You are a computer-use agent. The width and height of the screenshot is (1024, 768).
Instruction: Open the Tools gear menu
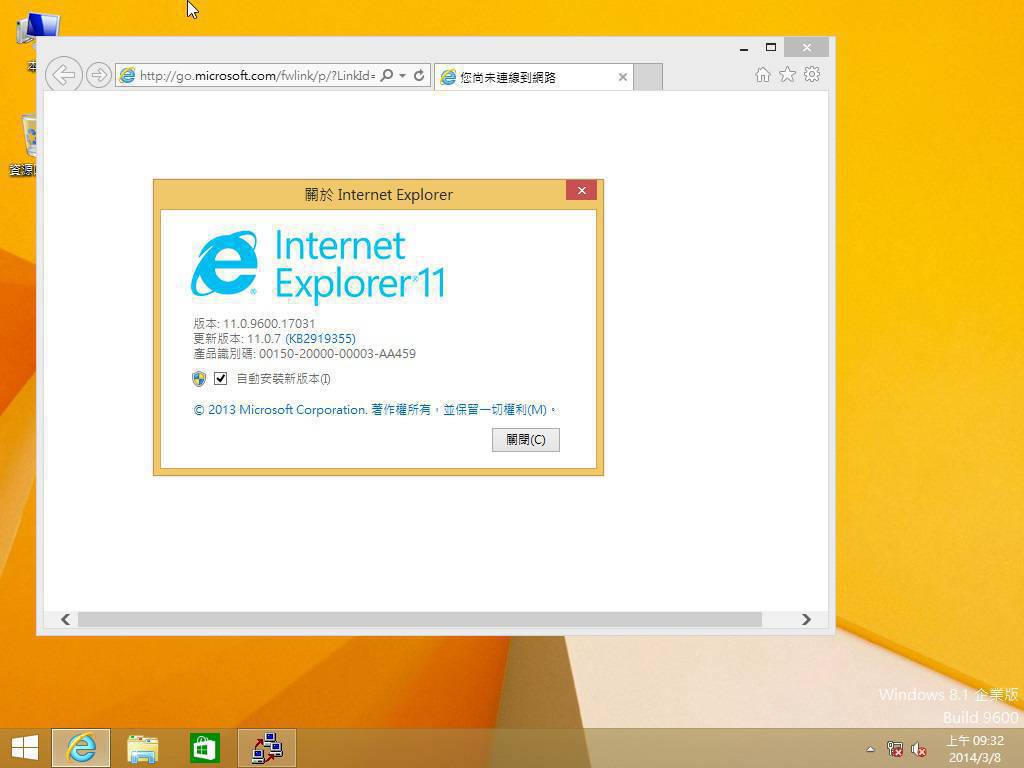tap(812, 74)
